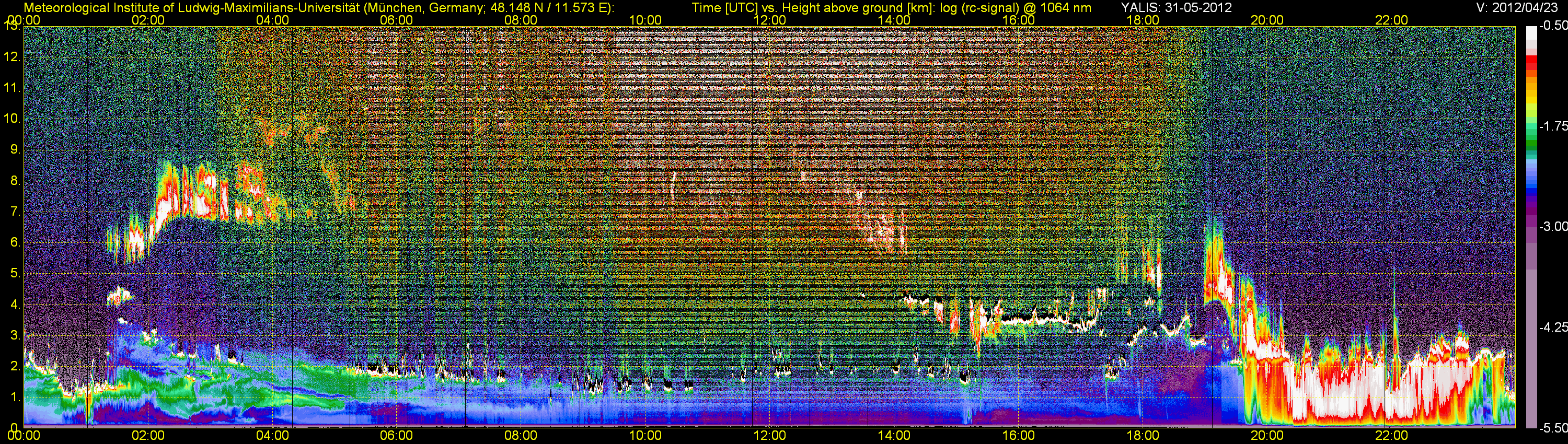Click the -1.75 color scale value

click(1553, 126)
